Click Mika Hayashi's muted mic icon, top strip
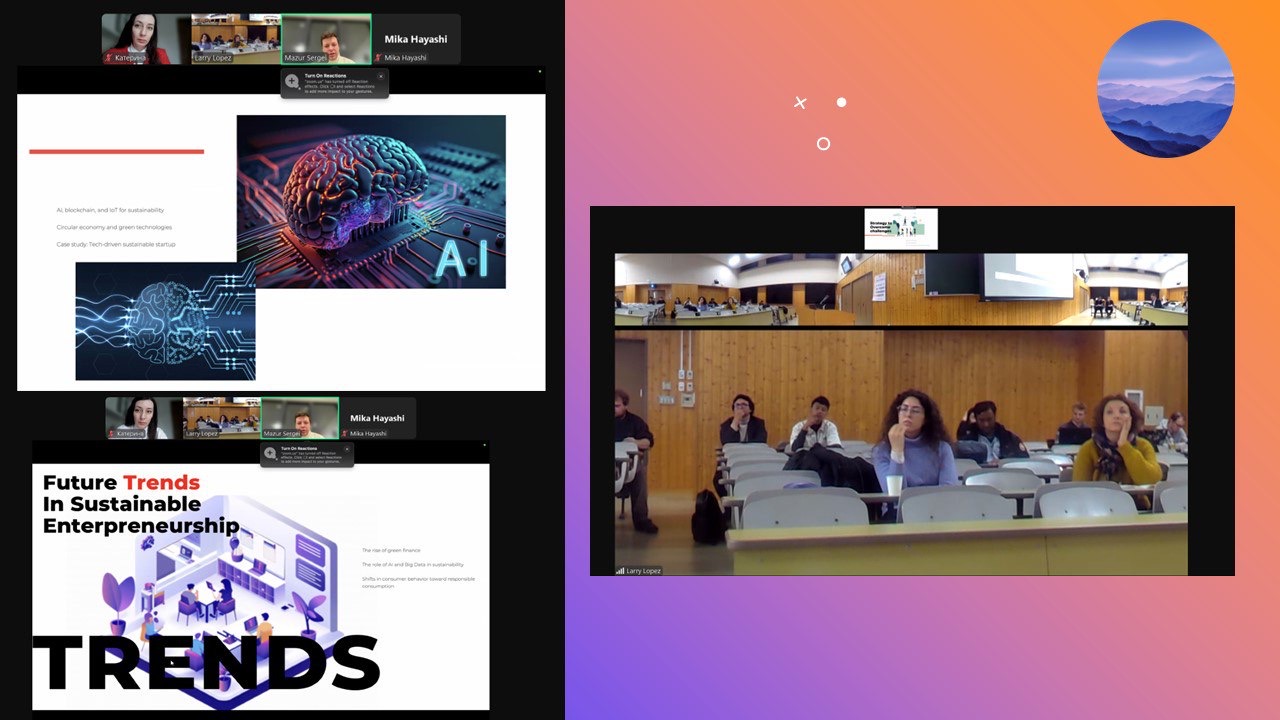 pyautogui.click(x=379, y=58)
